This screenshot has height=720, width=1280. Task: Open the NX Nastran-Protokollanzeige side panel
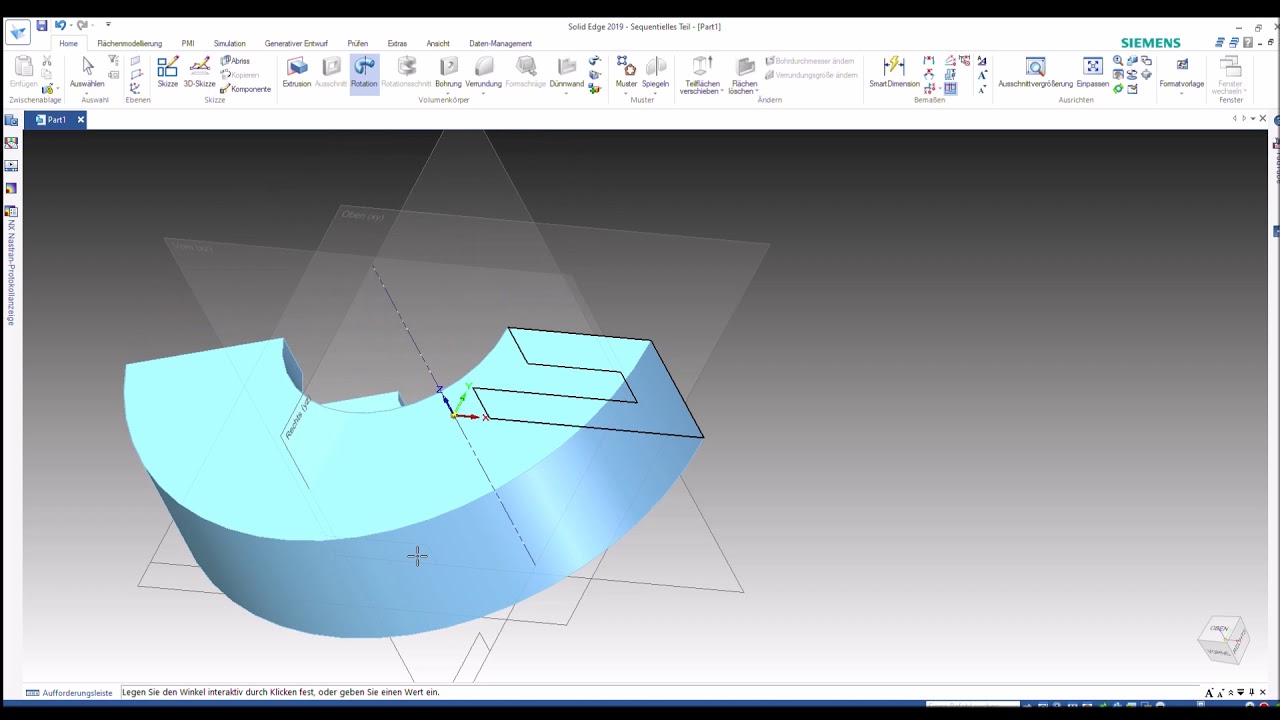(x=11, y=265)
